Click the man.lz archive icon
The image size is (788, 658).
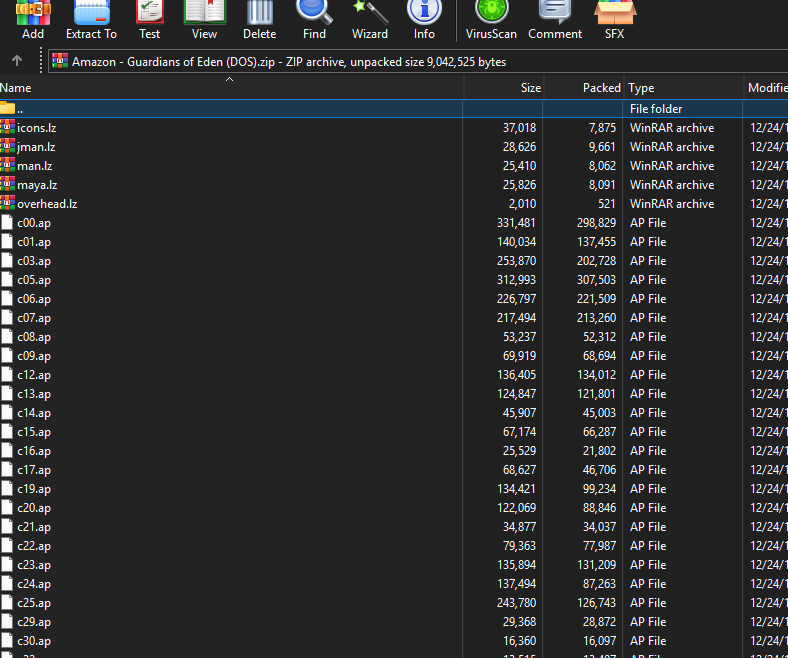8,165
